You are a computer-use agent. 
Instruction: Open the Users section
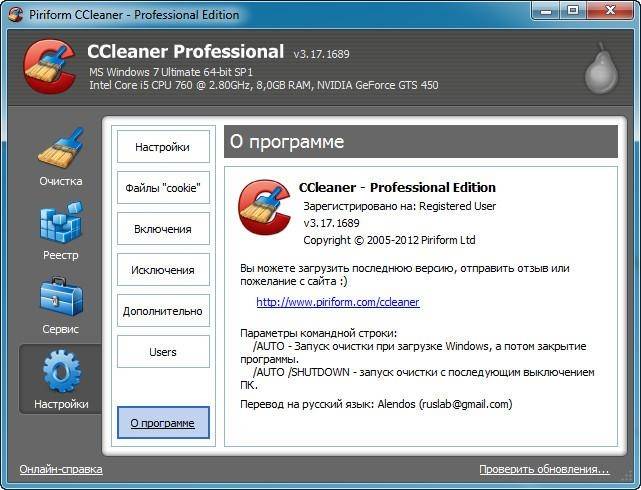click(x=163, y=352)
